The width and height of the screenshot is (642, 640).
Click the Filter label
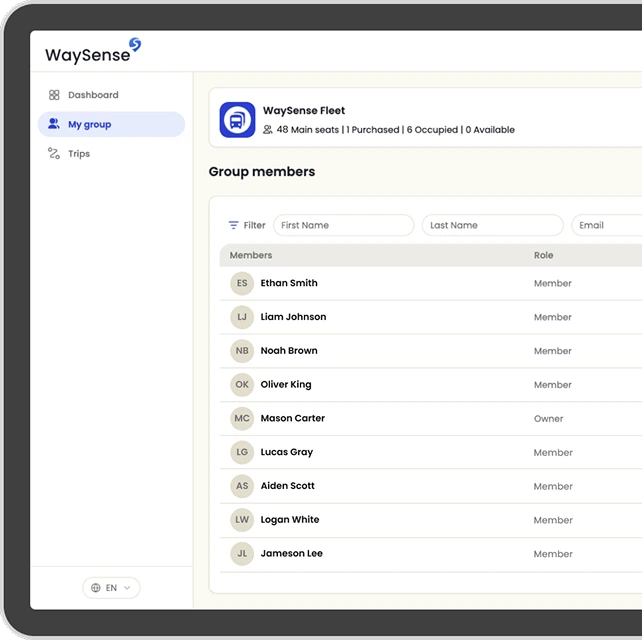(255, 225)
